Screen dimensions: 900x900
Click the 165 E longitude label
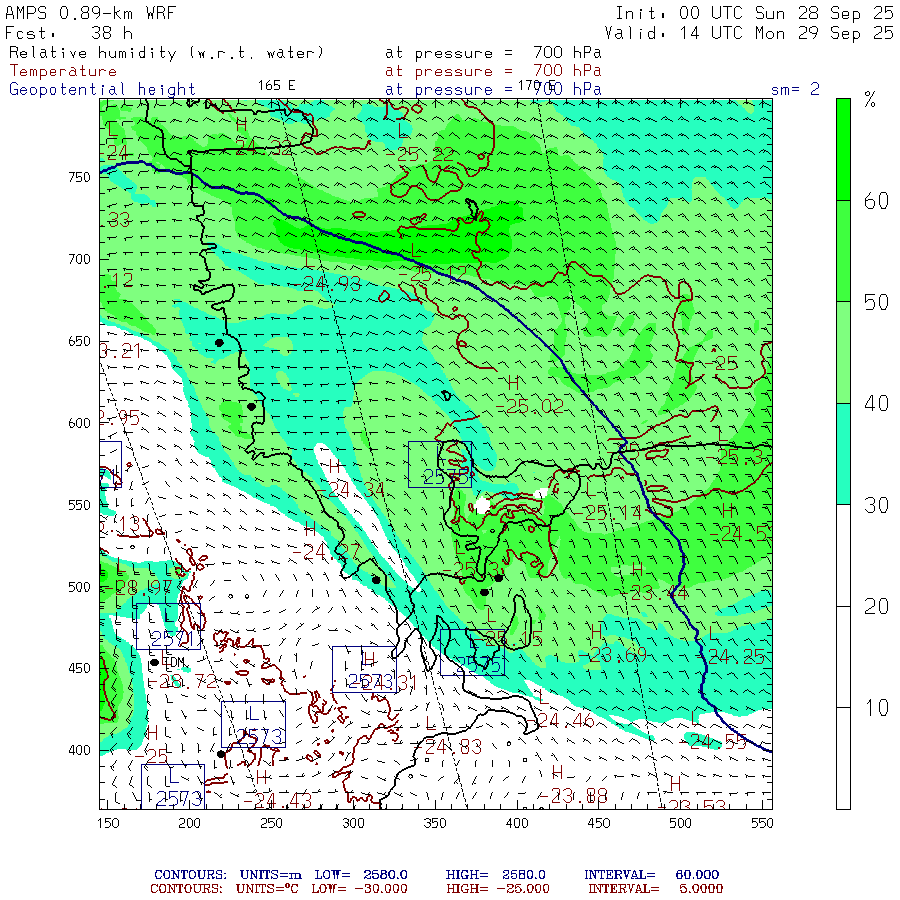pos(276,85)
